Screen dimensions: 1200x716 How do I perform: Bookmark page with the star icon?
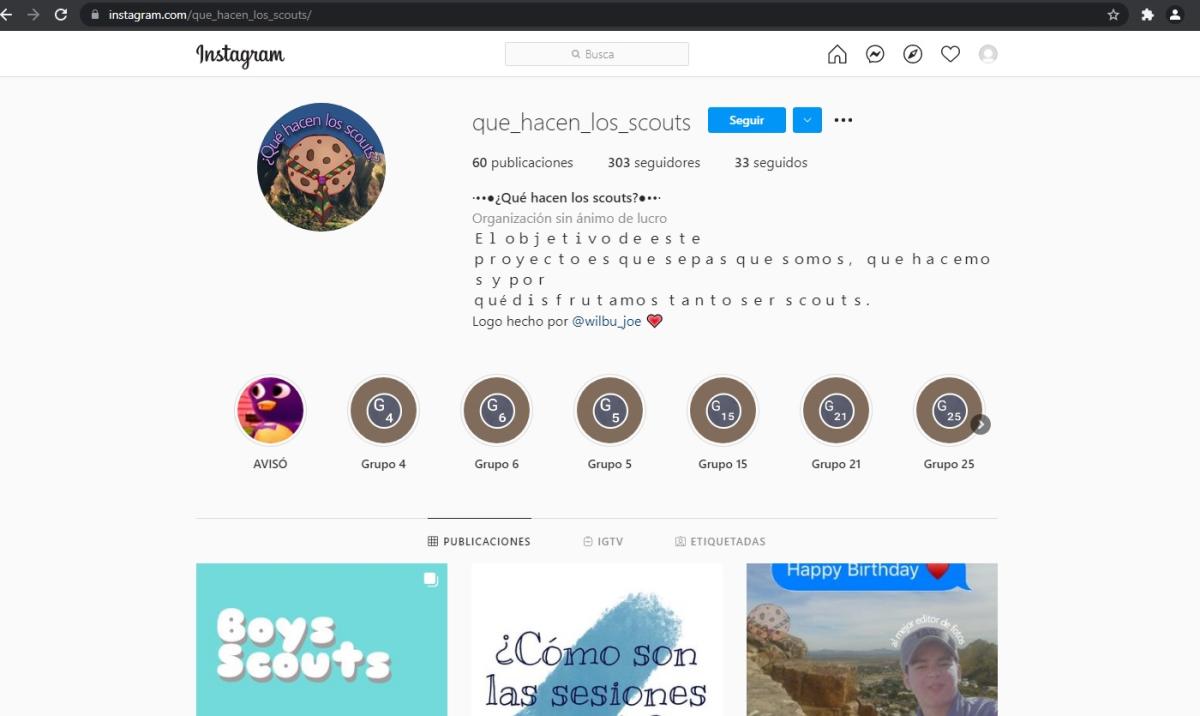(x=1113, y=15)
